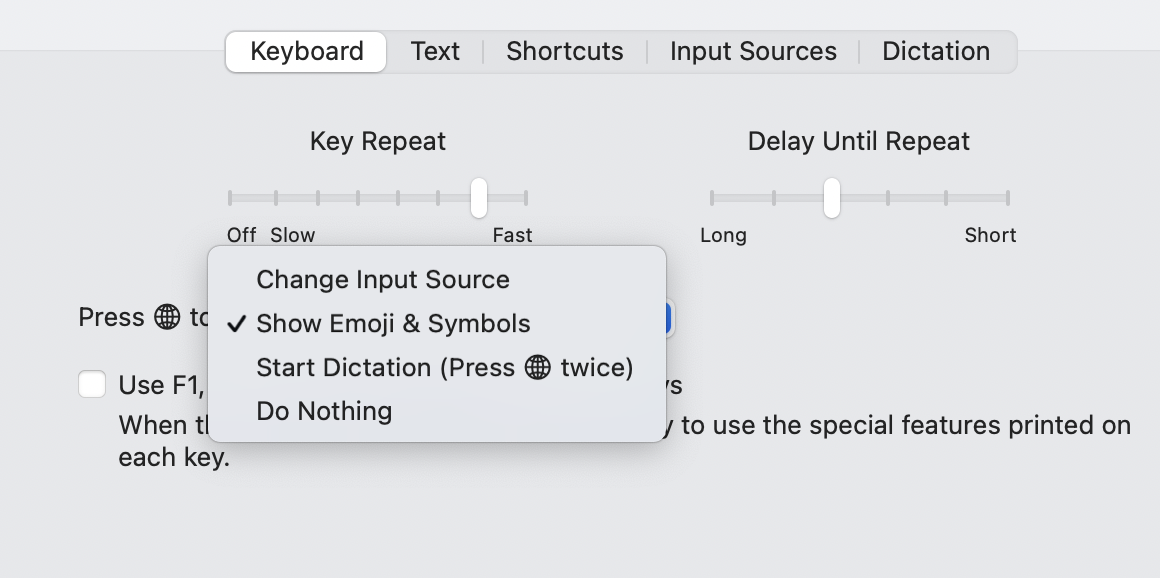Go to the Input Sources tab
The image size is (1160, 578).
click(x=753, y=52)
